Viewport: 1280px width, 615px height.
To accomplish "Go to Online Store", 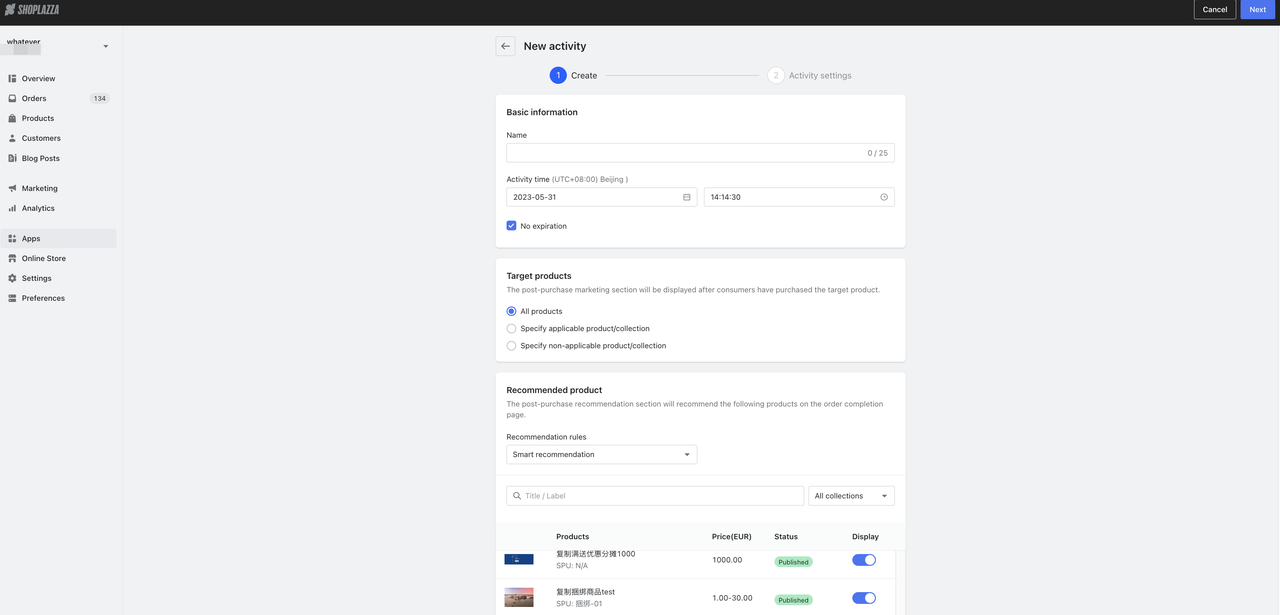I will pos(60,258).
